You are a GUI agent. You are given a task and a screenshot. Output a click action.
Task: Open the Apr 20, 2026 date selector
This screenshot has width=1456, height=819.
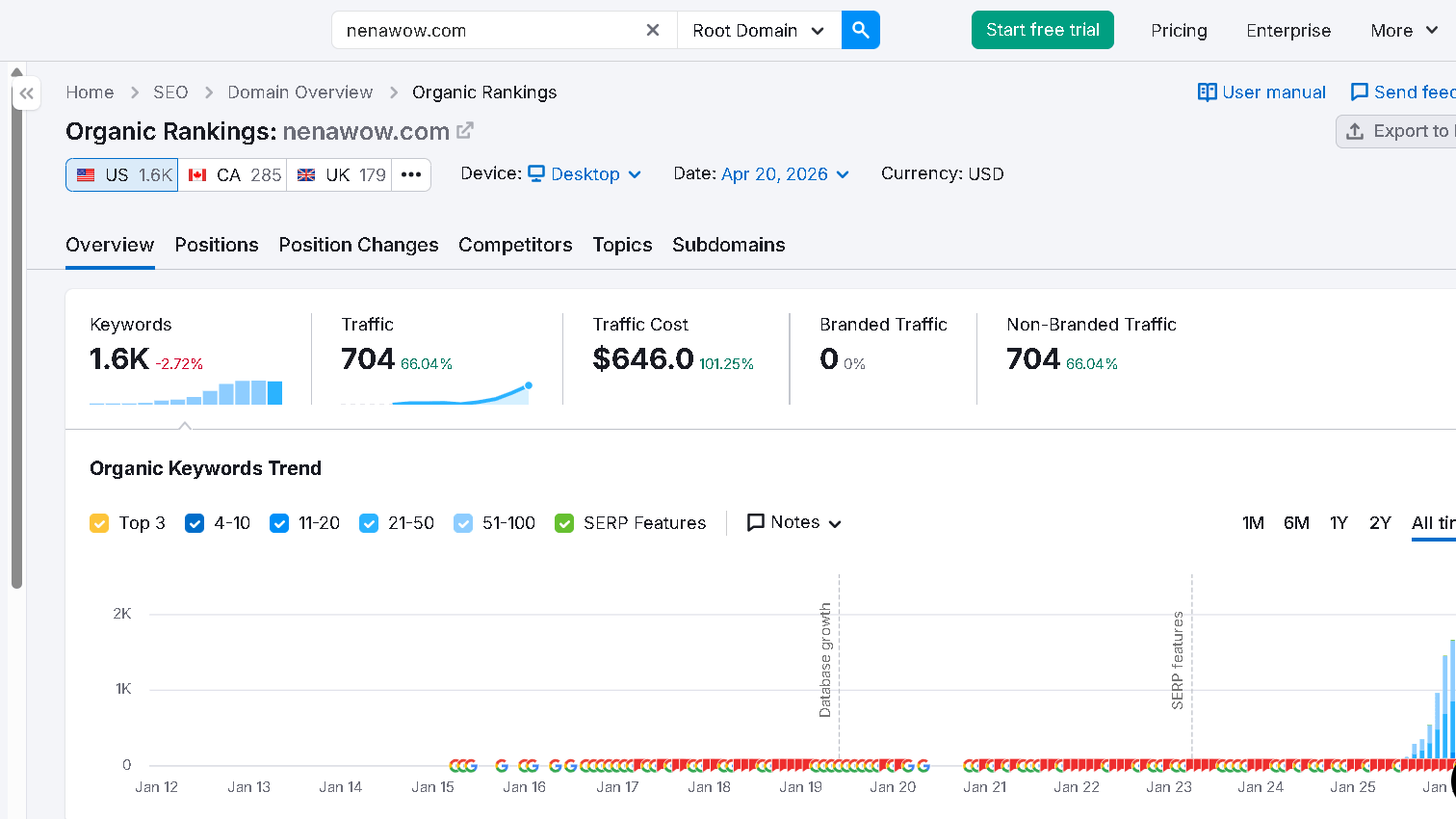pyautogui.click(x=776, y=173)
